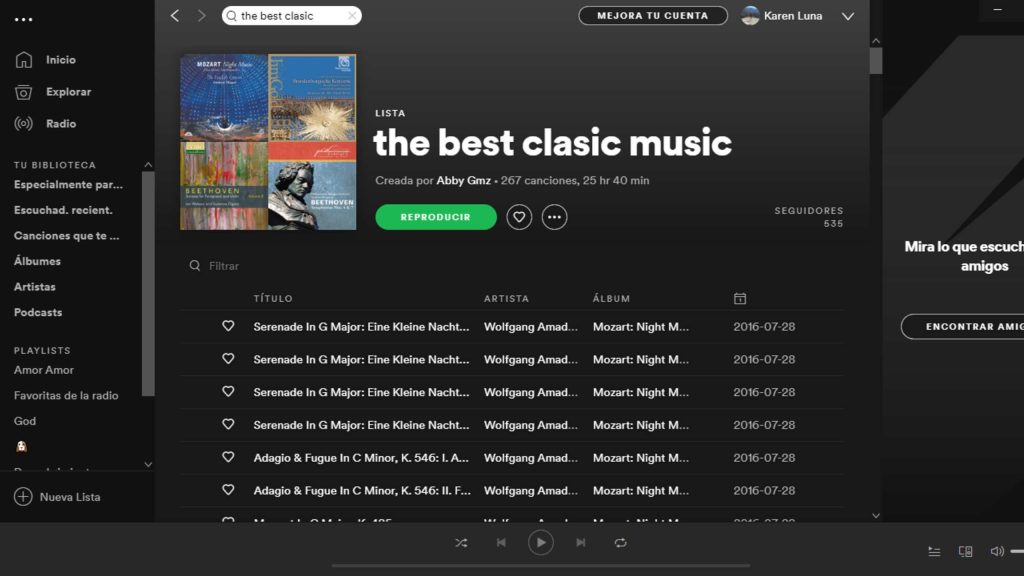Viewport: 1024px width, 576px height.
Task: Click main scrollbar up arrow
Action: 876,40
